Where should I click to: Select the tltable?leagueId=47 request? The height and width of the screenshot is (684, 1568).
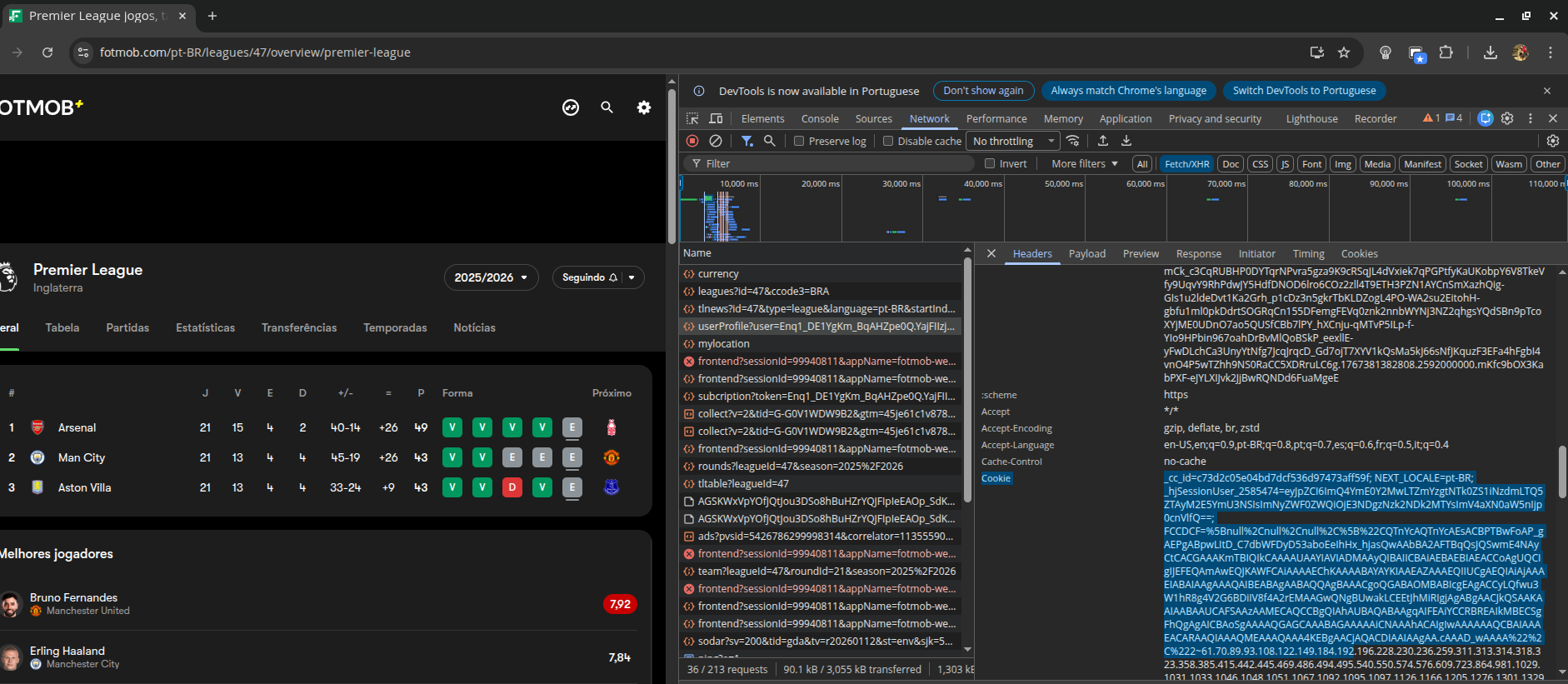point(821,483)
